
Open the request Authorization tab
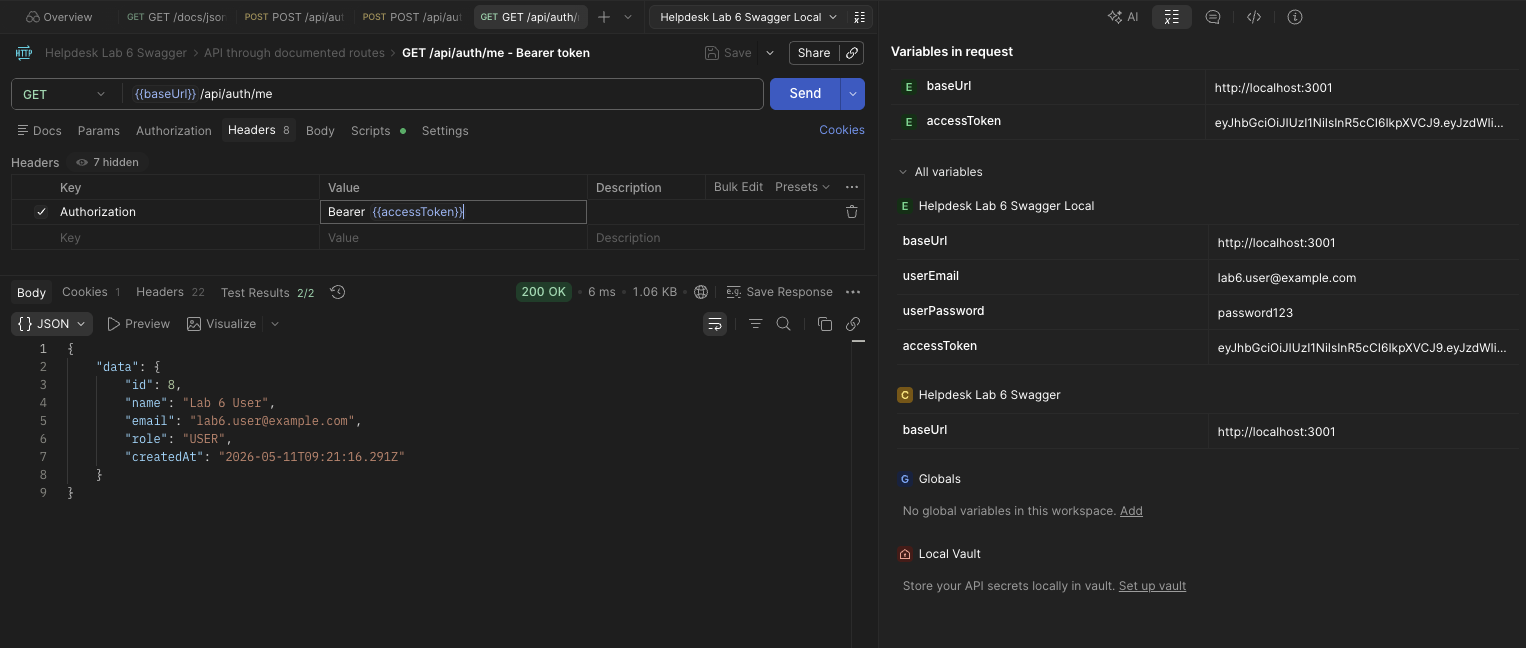174,131
